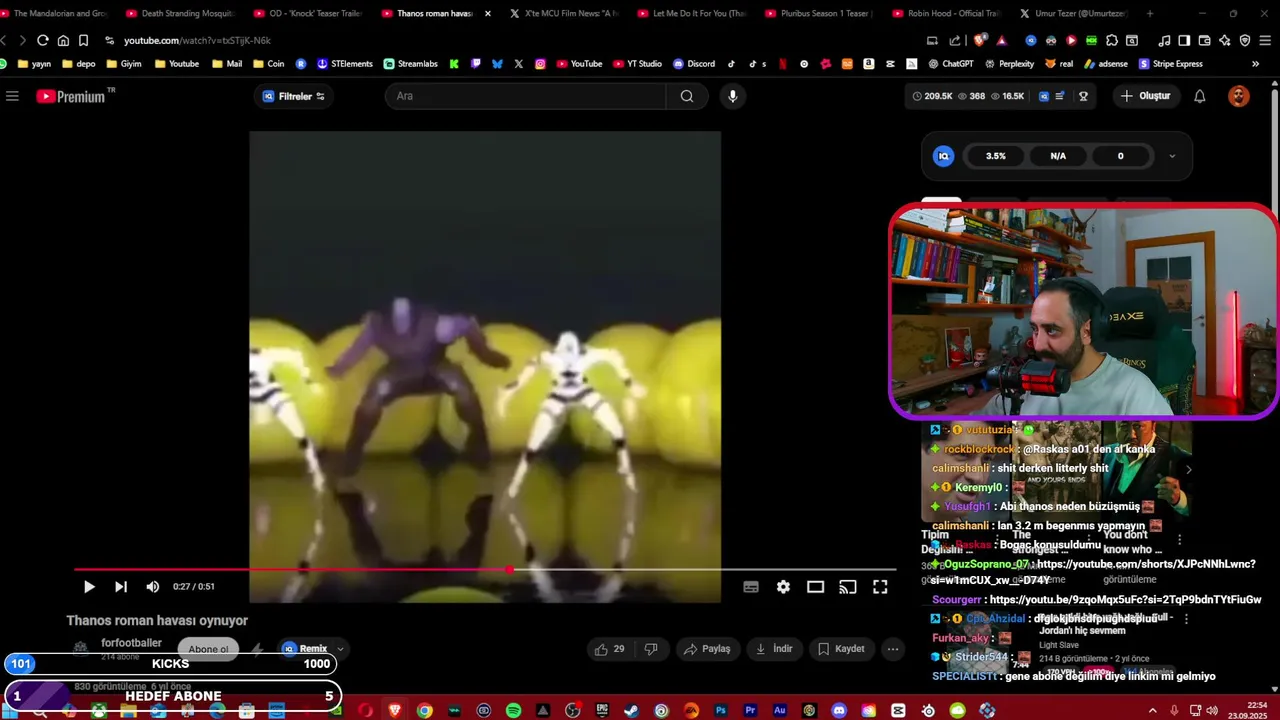The height and width of the screenshot is (720, 1280).
Task: Open the vidIQ trophy icon
Action: pyautogui.click(x=1083, y=96)
